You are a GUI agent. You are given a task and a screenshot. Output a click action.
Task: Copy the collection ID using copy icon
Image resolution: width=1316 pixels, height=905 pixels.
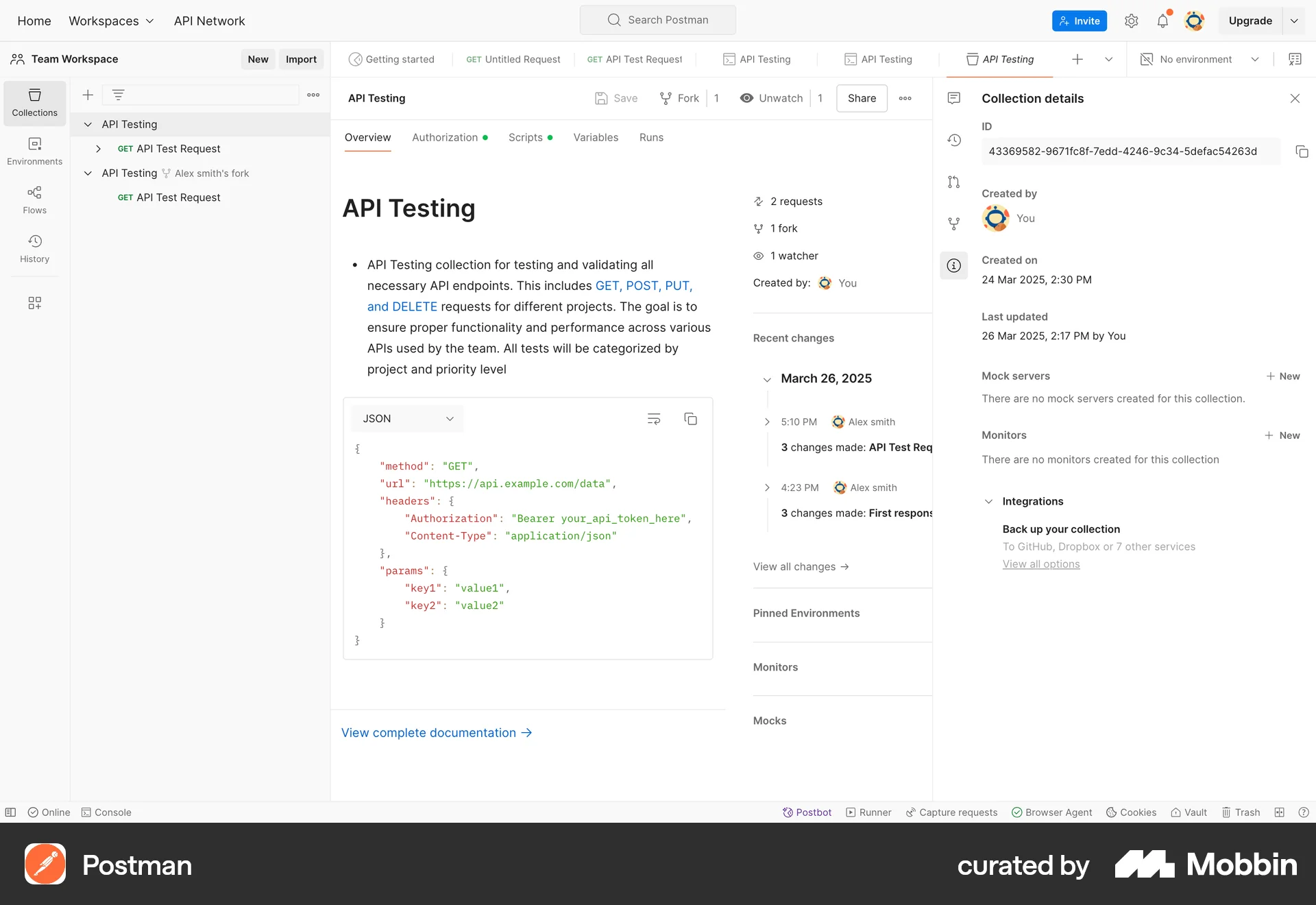[x=1302, y=152]
